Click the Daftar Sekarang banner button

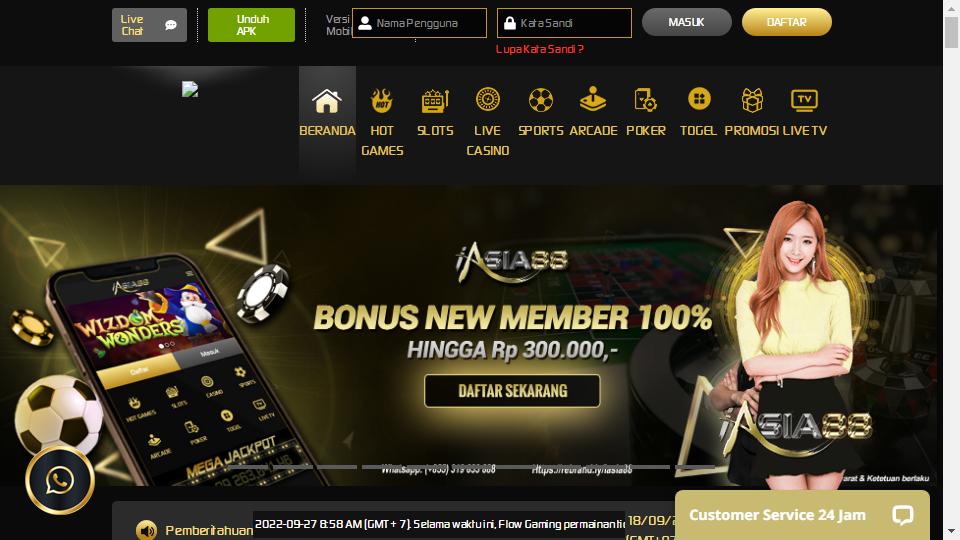pyautogui.click(x=512, y=391)
